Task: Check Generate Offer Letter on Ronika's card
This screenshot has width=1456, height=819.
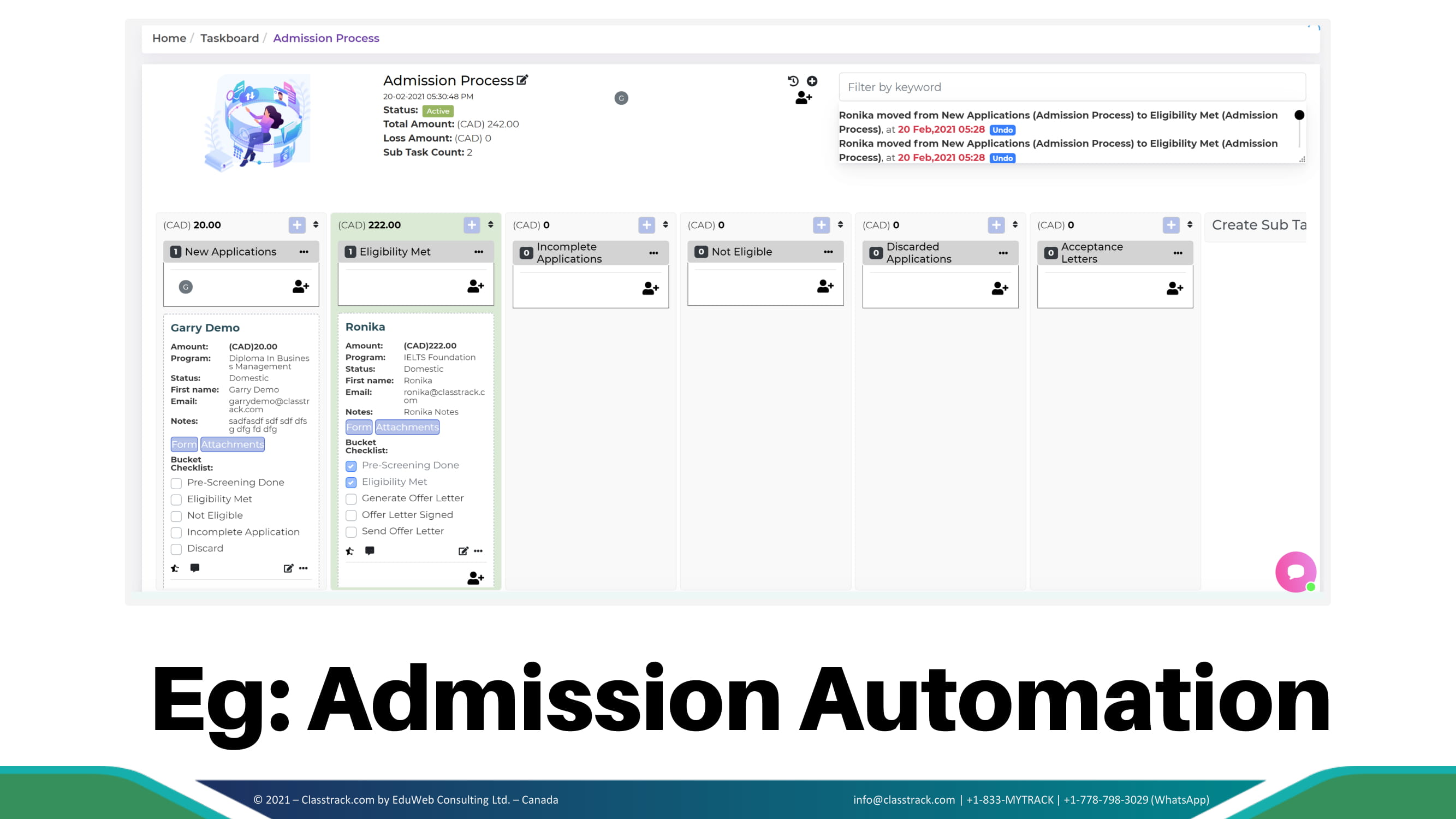Action: pyautogui.click(x=351, y=498)
